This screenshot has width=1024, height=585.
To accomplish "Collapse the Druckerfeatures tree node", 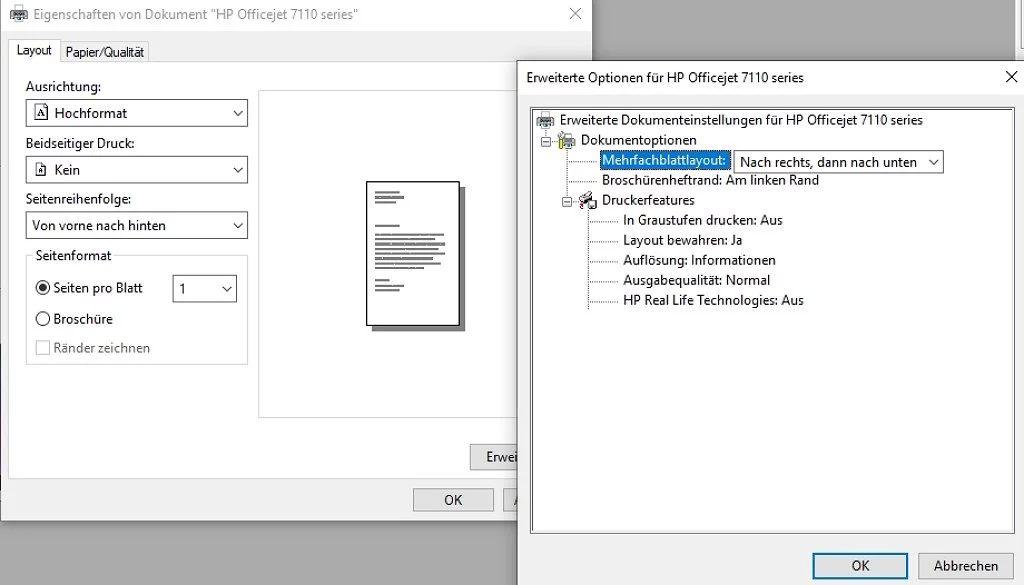I will pyautogui.click(x=567, y=202).
